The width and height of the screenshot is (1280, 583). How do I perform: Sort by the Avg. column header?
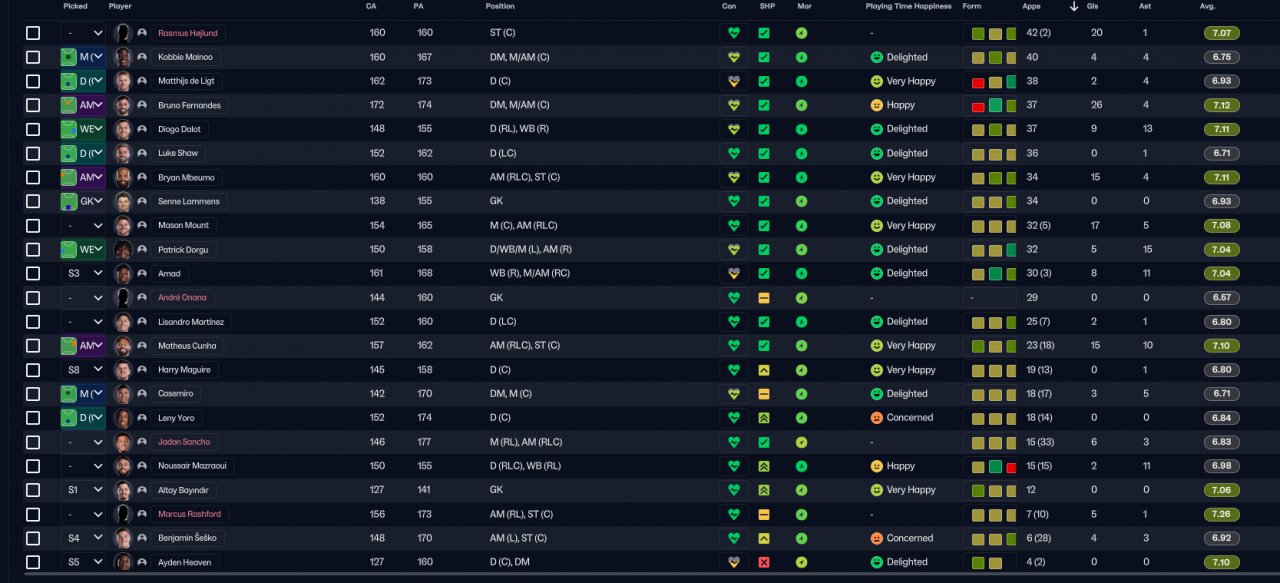[x=1207, y=6]
